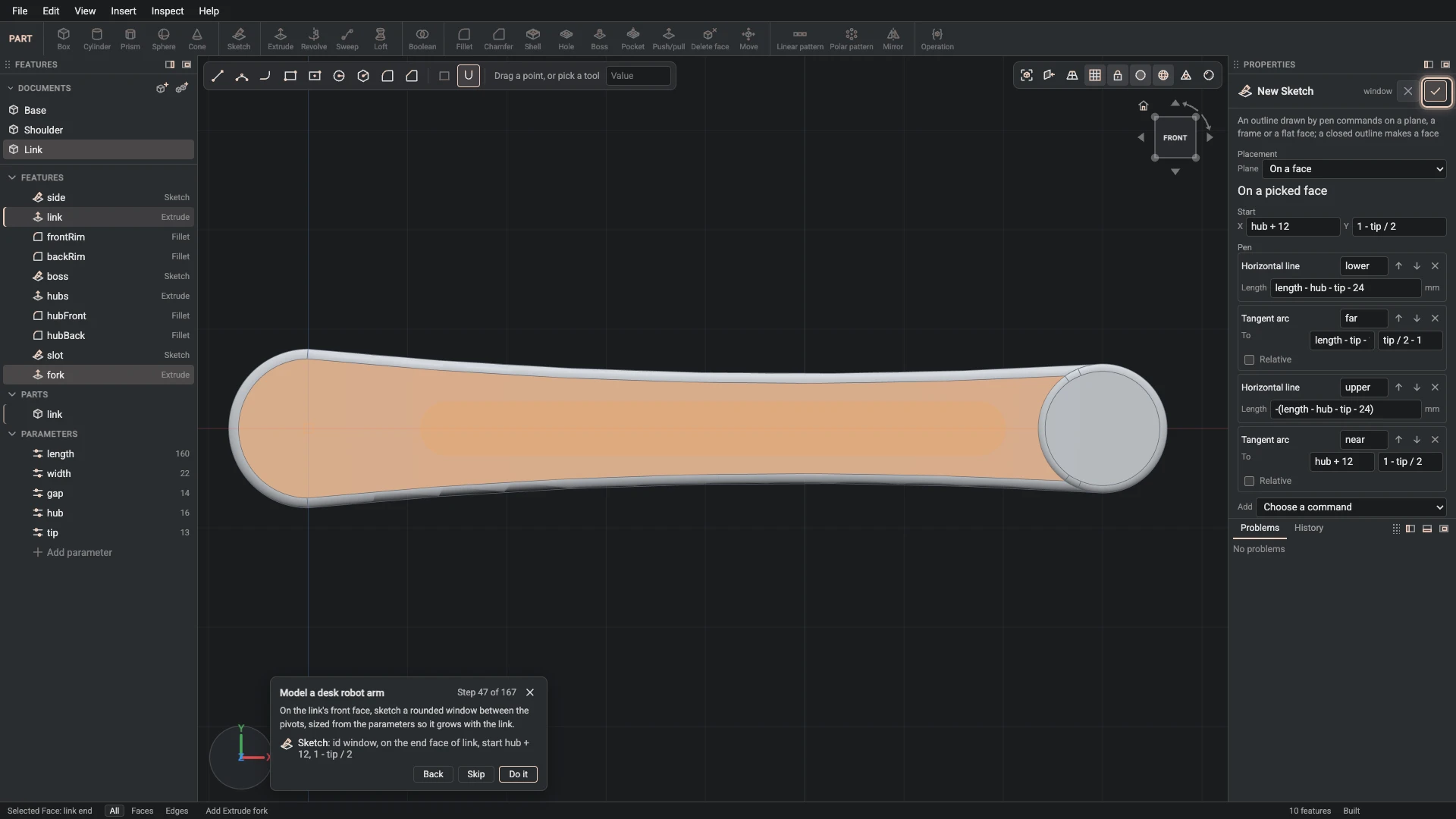The width and height of the screenshot is (1456, 819).
Task: Select the line pen tool in sketch toolbar
Action: click(x=218, y=76)
